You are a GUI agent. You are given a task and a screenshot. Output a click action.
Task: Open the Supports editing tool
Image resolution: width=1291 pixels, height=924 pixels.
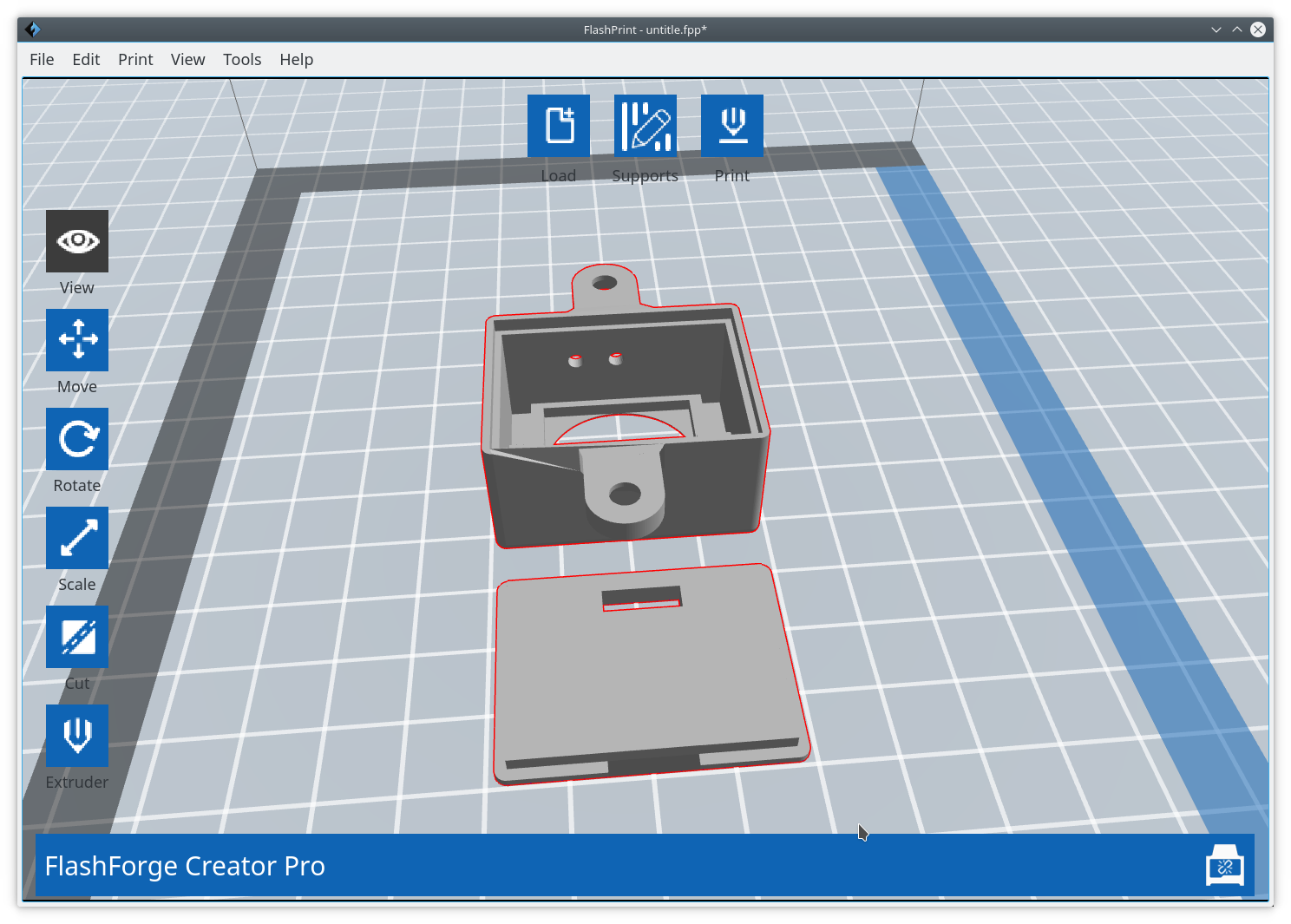(645, 126)
